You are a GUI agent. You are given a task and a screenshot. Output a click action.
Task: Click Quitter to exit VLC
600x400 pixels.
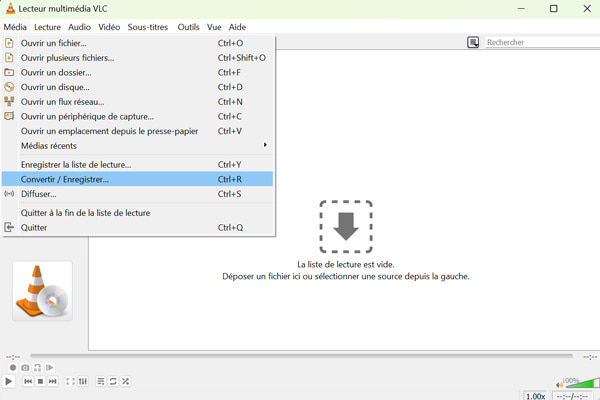[x=34, y=228]
